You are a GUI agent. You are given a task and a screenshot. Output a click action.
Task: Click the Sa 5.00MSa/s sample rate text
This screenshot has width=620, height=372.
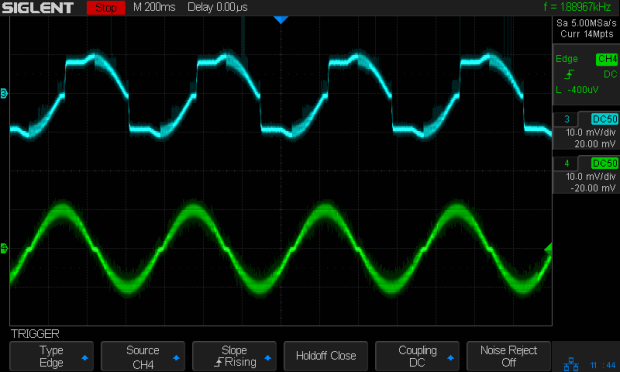point(586,23)
